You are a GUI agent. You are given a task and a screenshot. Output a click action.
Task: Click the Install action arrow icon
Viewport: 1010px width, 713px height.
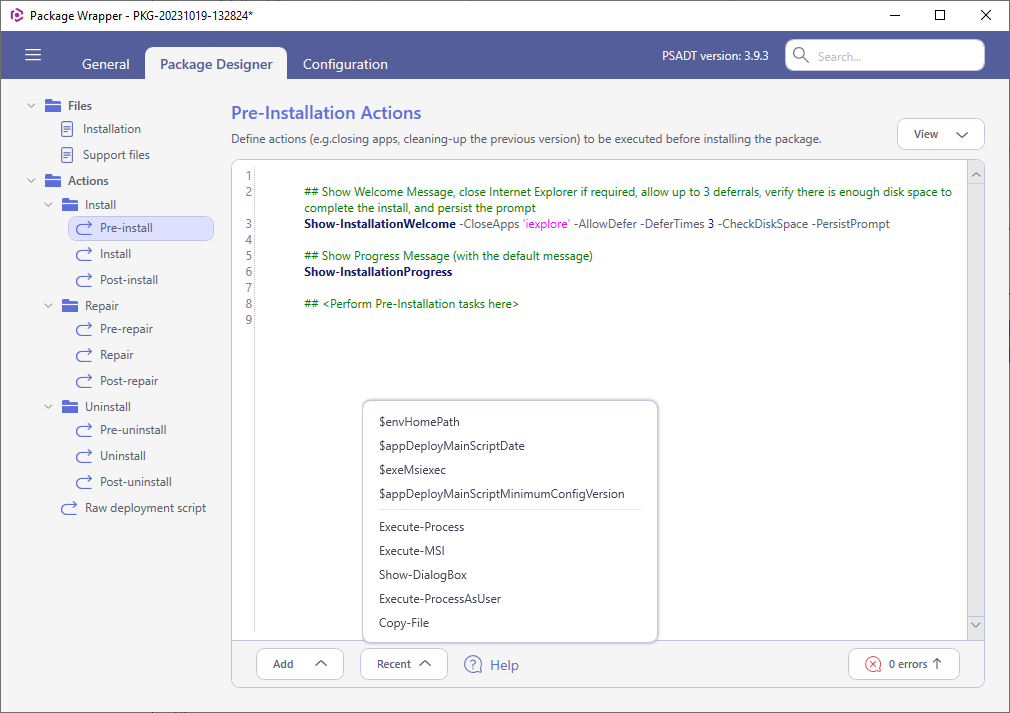coord(84,254)
